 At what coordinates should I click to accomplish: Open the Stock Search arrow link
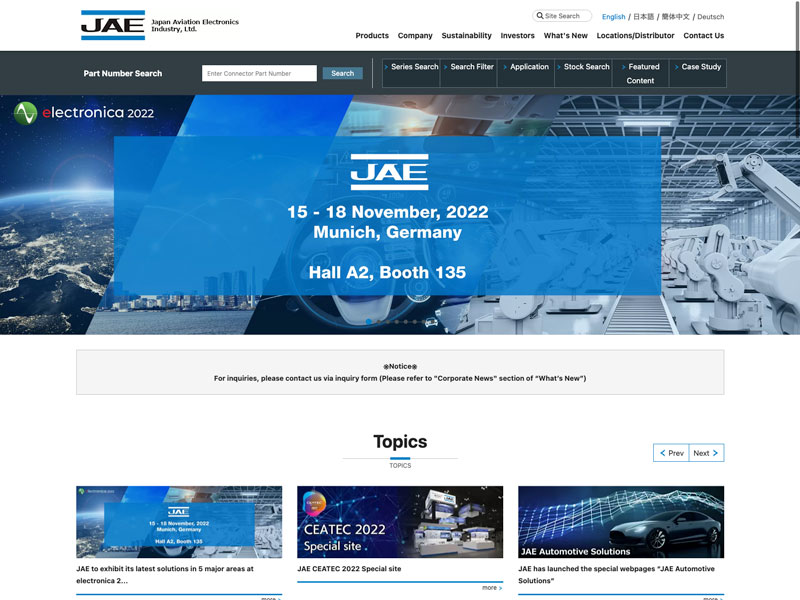coord(583,67)
